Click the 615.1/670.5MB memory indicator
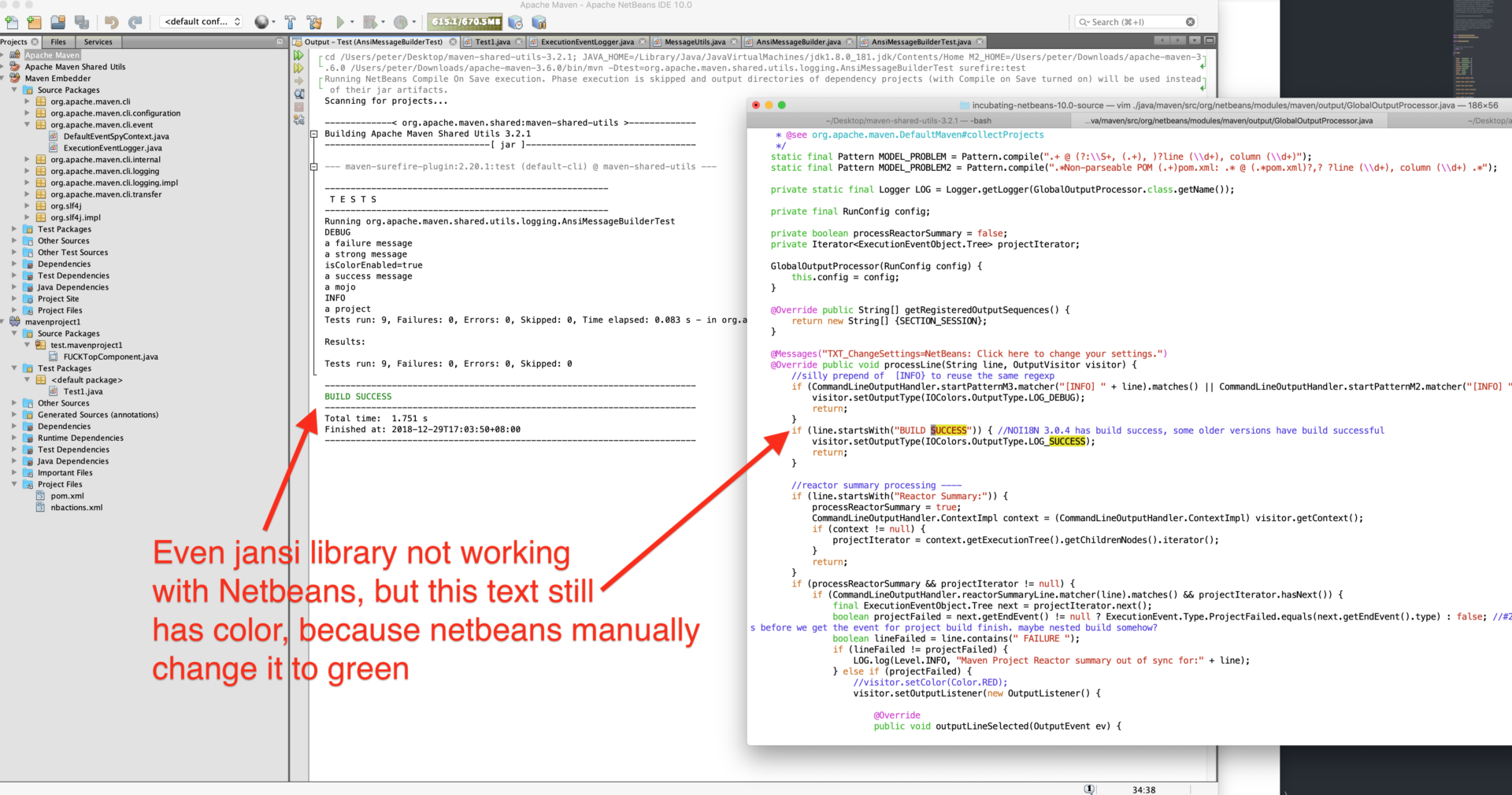 [x=465, y=22]
